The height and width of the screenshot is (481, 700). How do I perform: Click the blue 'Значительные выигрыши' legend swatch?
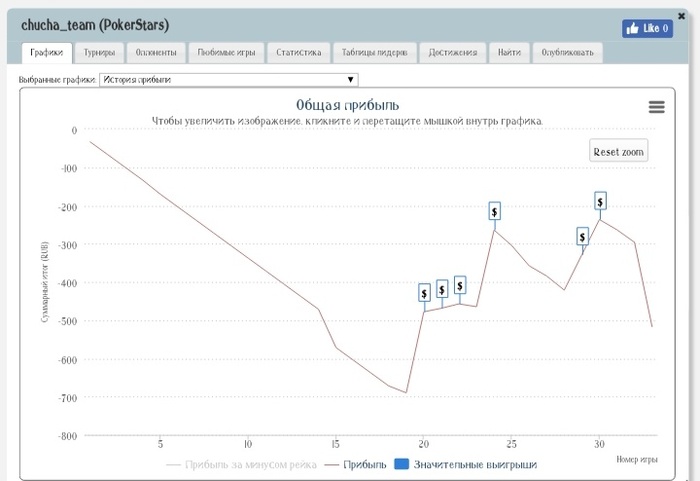[401, 464]
